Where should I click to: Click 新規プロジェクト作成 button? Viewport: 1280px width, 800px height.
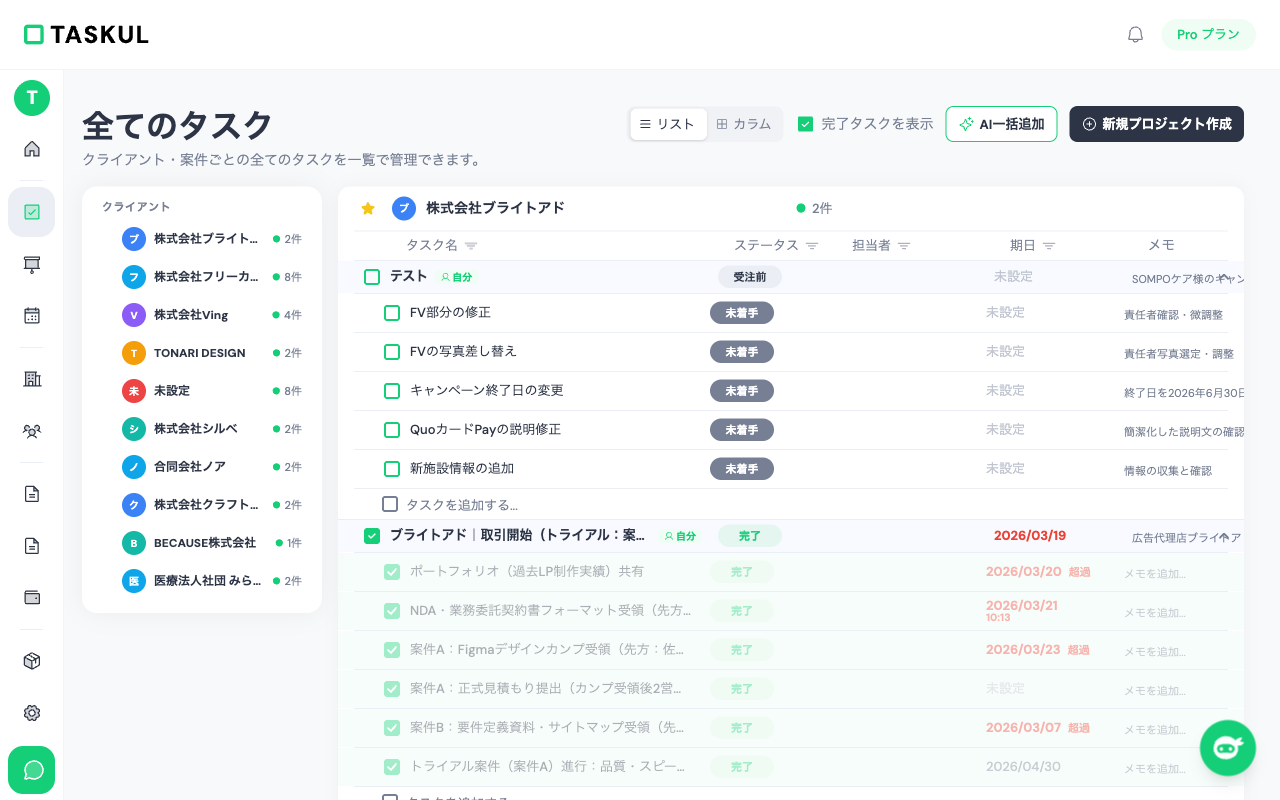point(1156,124)
